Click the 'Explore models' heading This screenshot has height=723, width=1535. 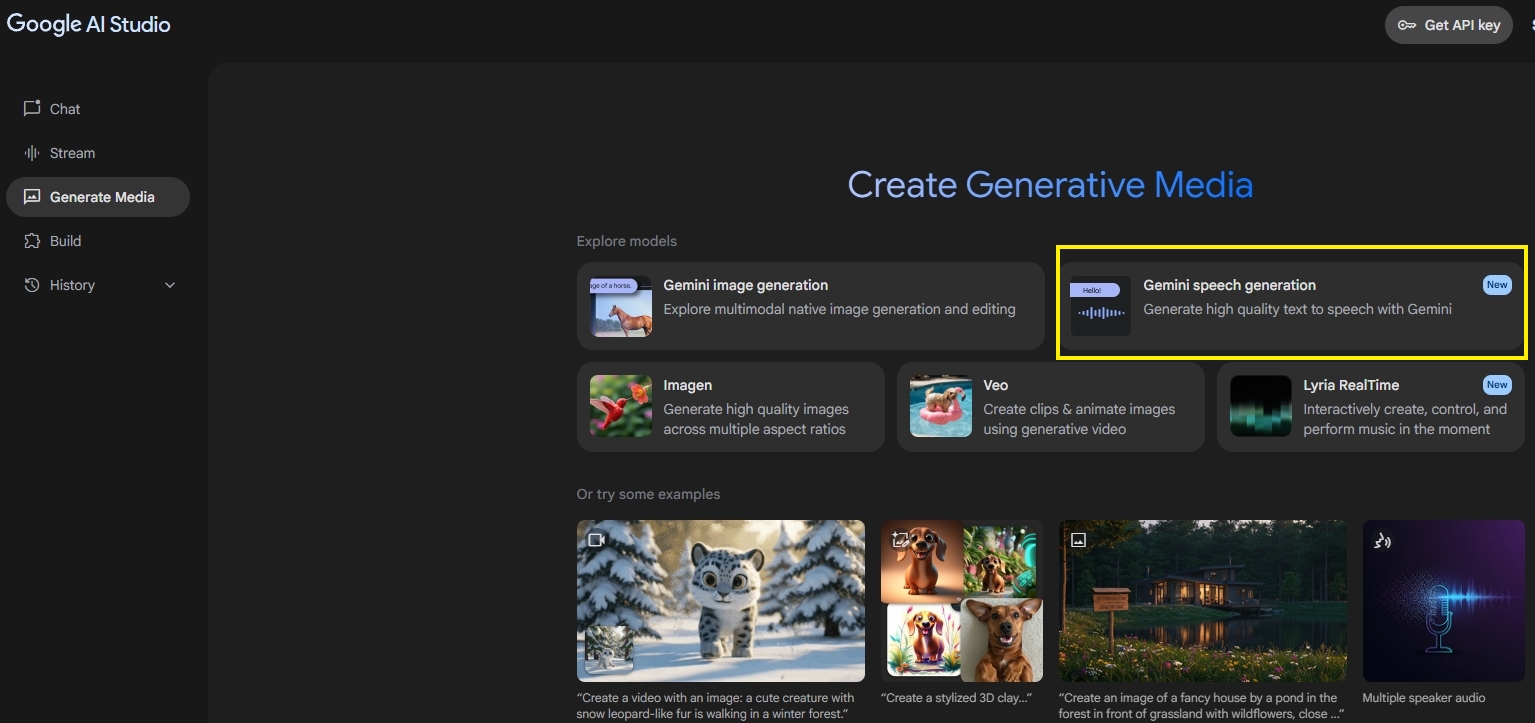[627, 241]
